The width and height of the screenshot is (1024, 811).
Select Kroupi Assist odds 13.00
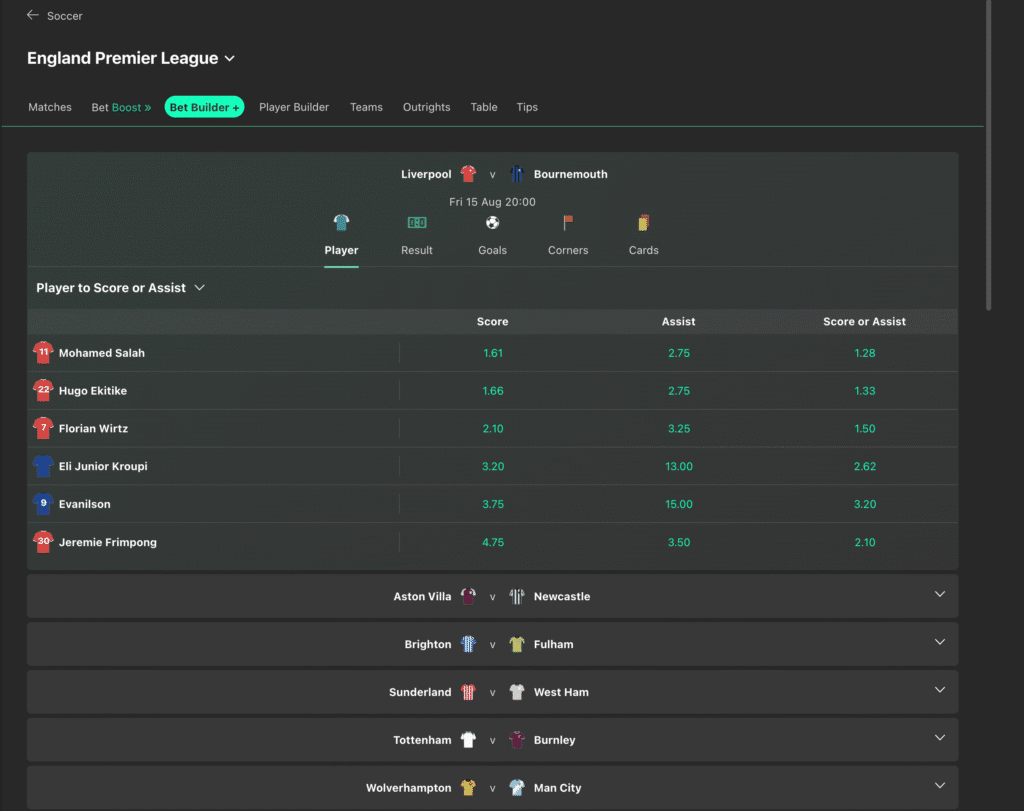[x=679, y=466]
